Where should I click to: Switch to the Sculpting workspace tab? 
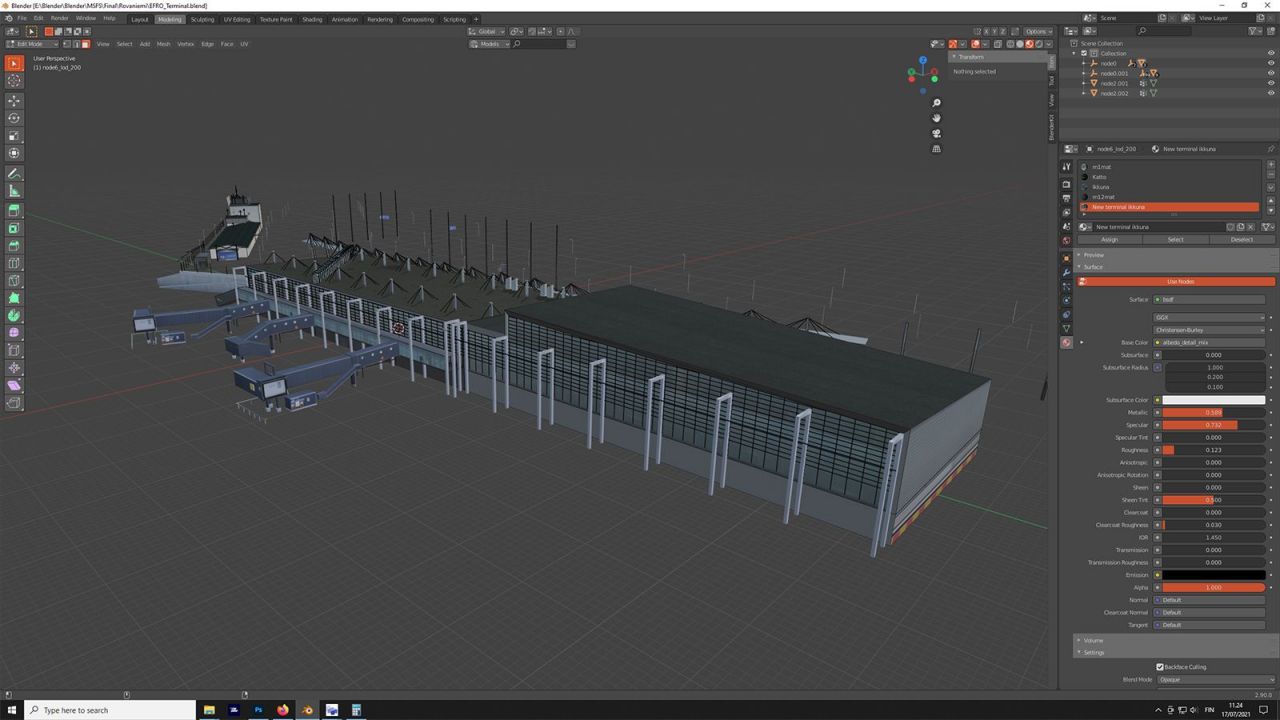point(202,19)
